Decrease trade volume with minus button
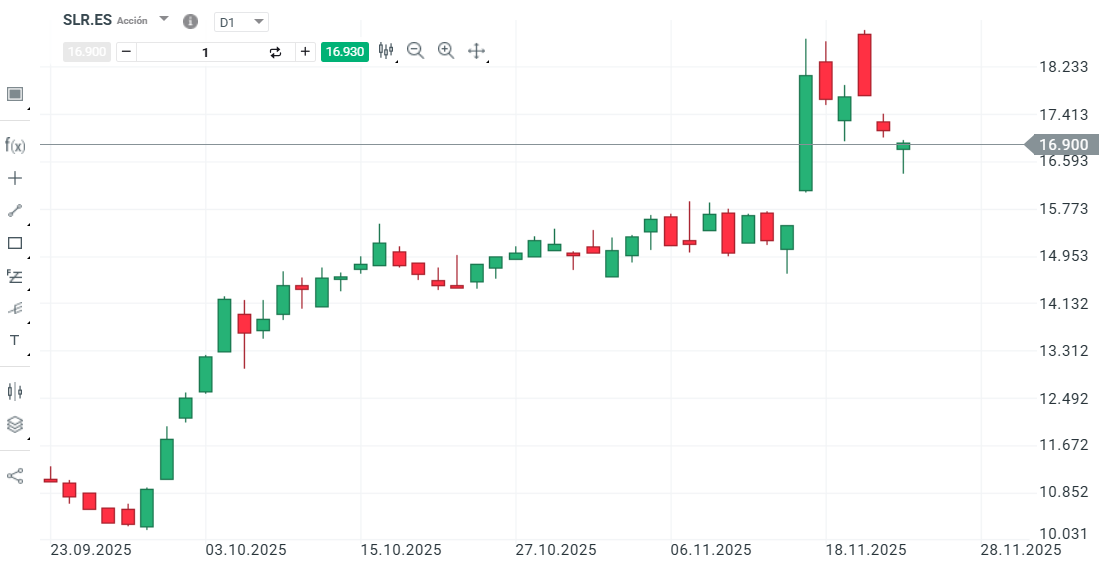The image size is (1112, 565). (126, 52)
